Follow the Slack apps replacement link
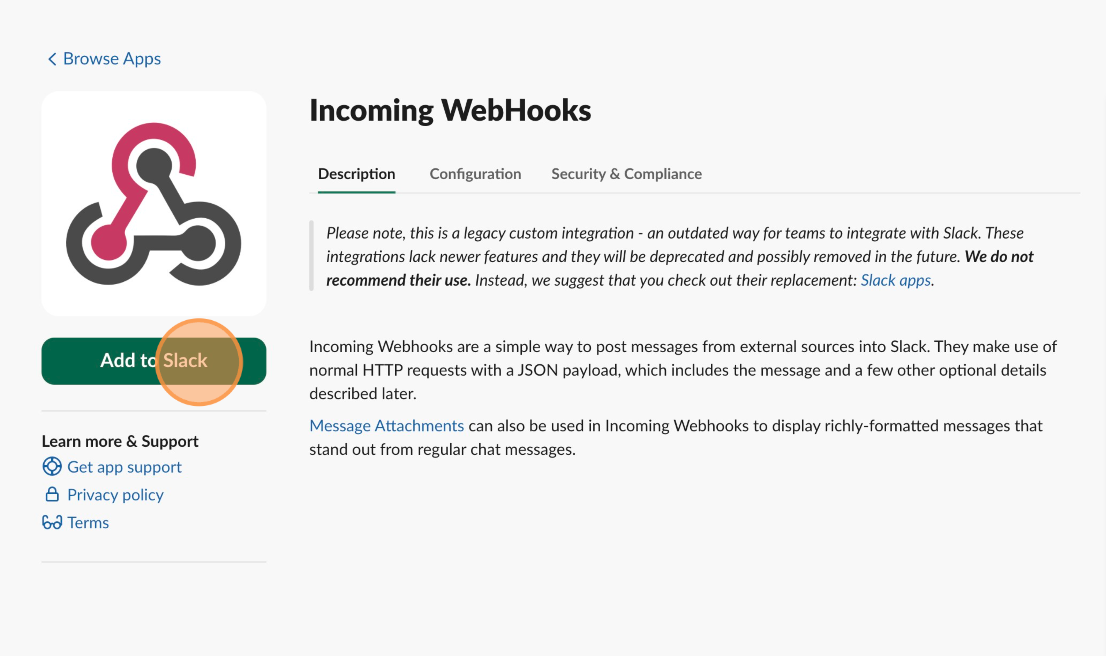 (x=896, y=280)
